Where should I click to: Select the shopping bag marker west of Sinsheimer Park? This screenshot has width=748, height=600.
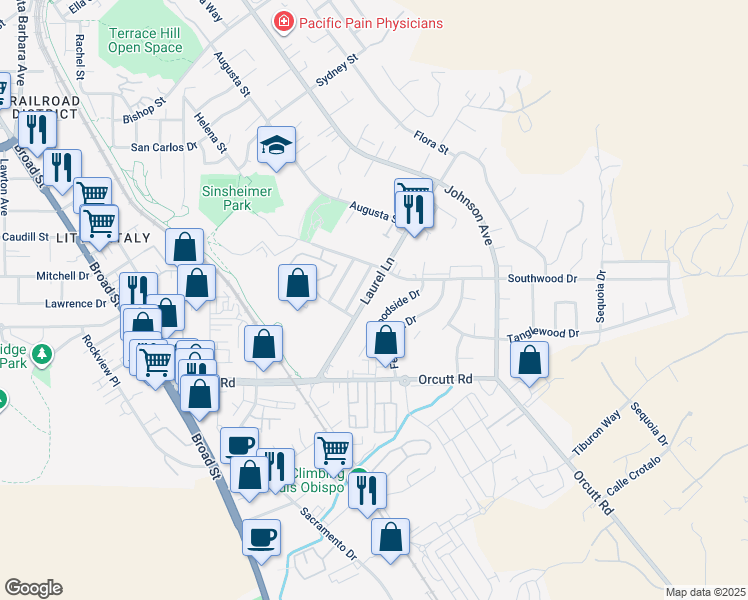[185, 248]
